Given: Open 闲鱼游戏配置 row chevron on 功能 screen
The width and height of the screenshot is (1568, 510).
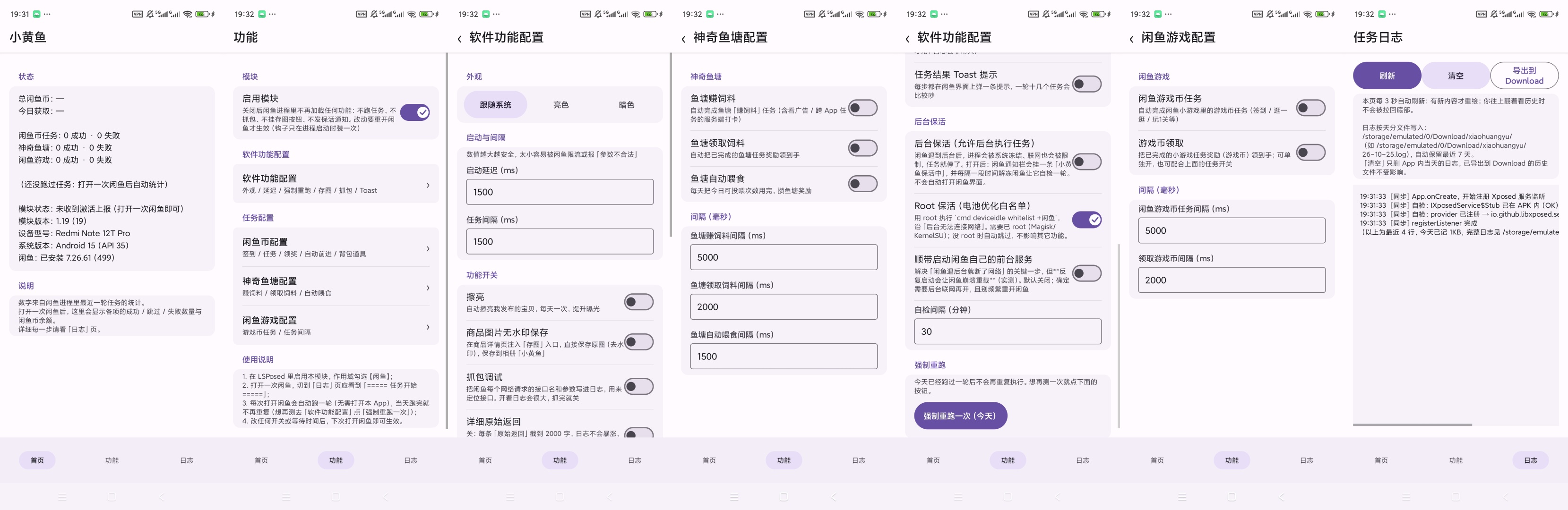Looking at the screenshot, I should pyautogui.click(x=428, y=327).
